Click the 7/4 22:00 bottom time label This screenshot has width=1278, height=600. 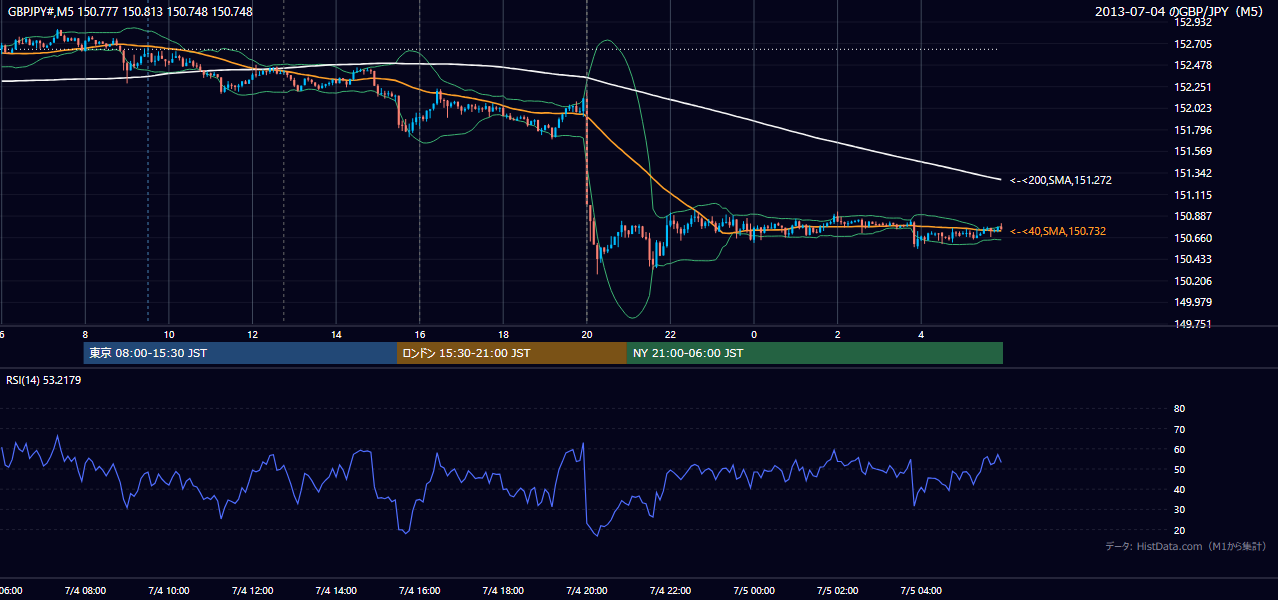[670, 591]
